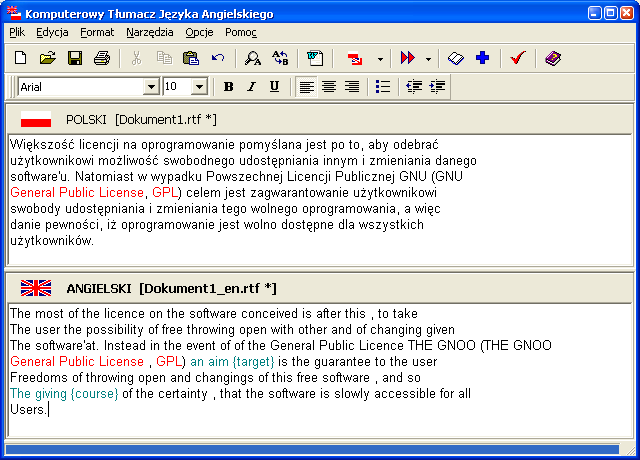Increase the paragraph indent

[x=437, y=87]
